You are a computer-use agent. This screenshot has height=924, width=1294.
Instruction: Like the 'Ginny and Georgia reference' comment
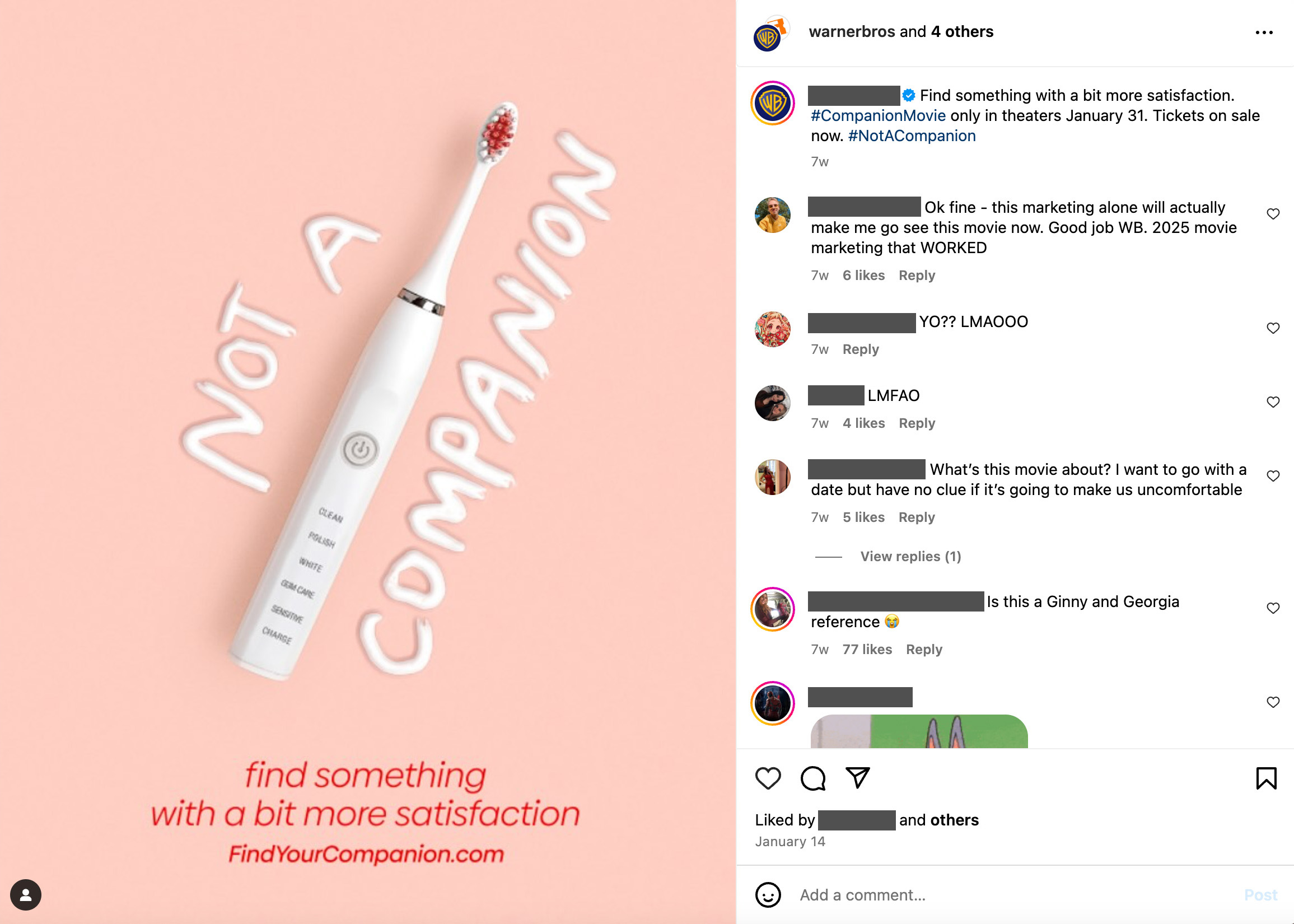1273,608
